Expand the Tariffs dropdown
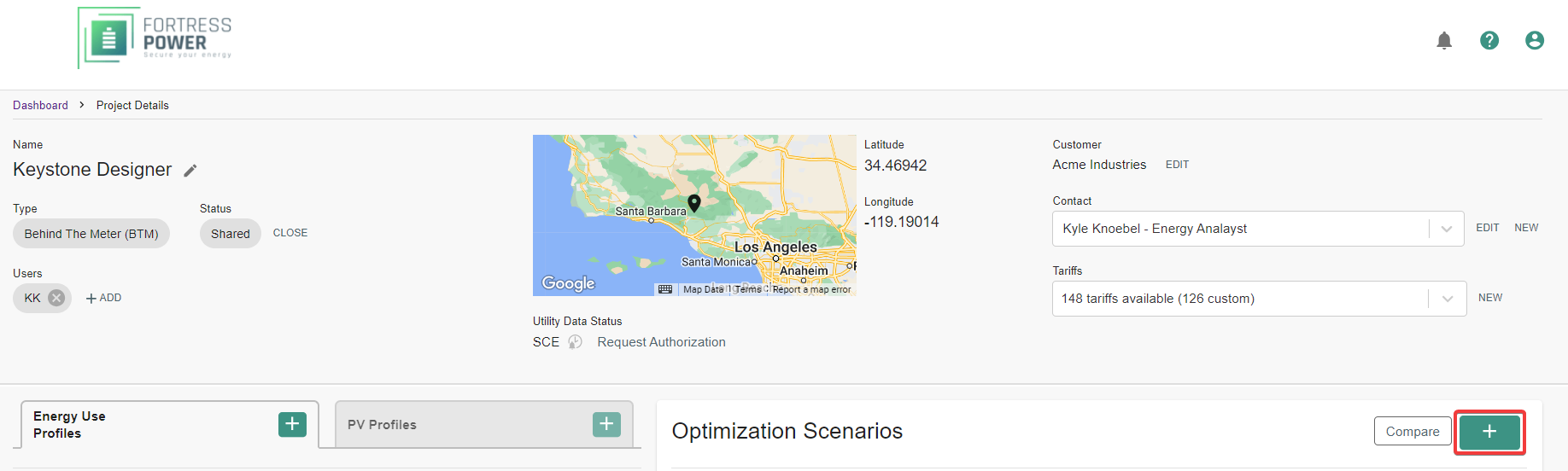This screenshot has width=1568, height=471. 1448,299
